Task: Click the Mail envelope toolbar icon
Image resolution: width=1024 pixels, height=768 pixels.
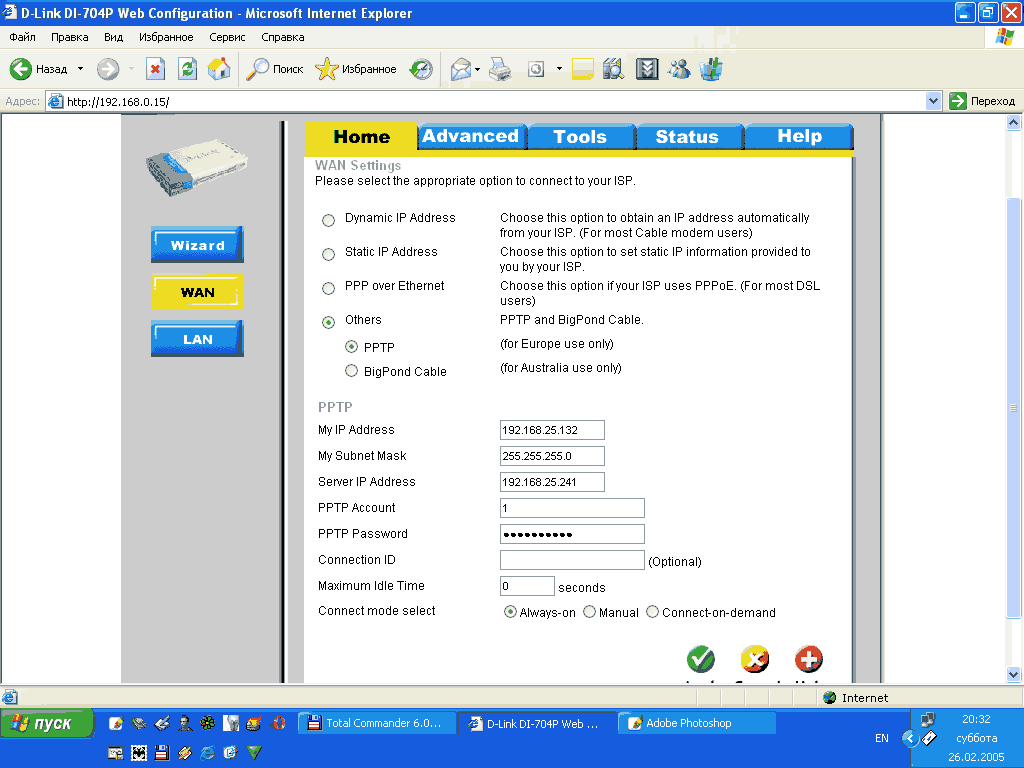Action: (x=461, y=69)
